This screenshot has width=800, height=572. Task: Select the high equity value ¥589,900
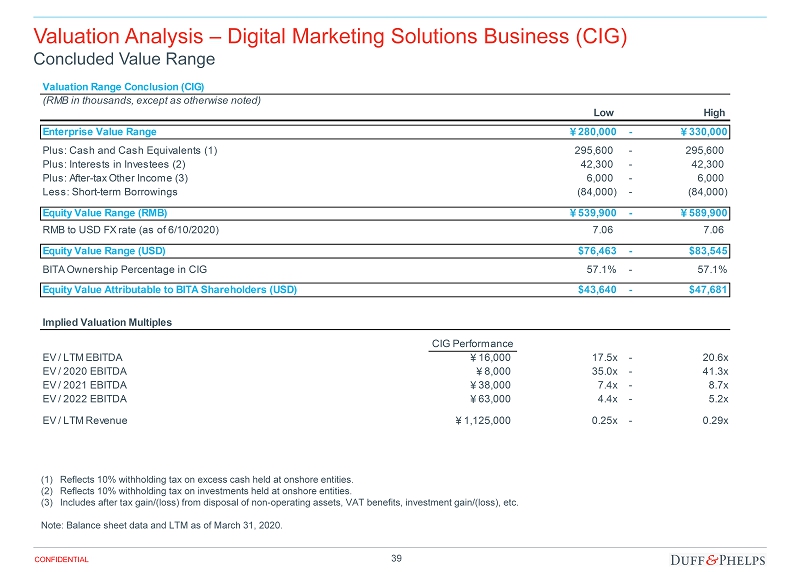click(x=704, y=213)
